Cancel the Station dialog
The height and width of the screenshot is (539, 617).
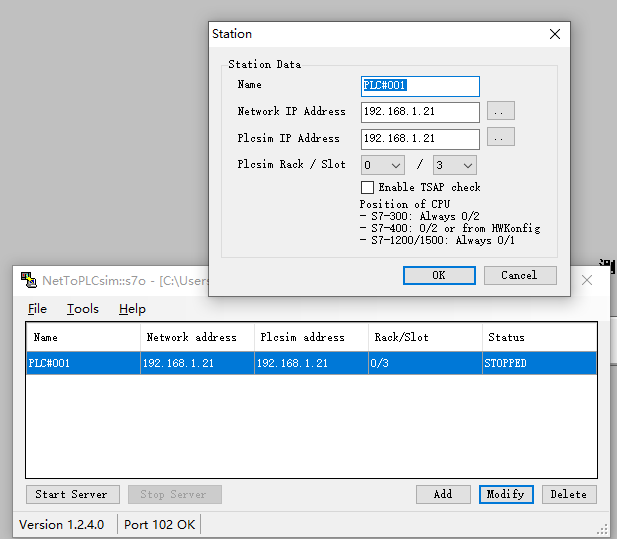520,275
